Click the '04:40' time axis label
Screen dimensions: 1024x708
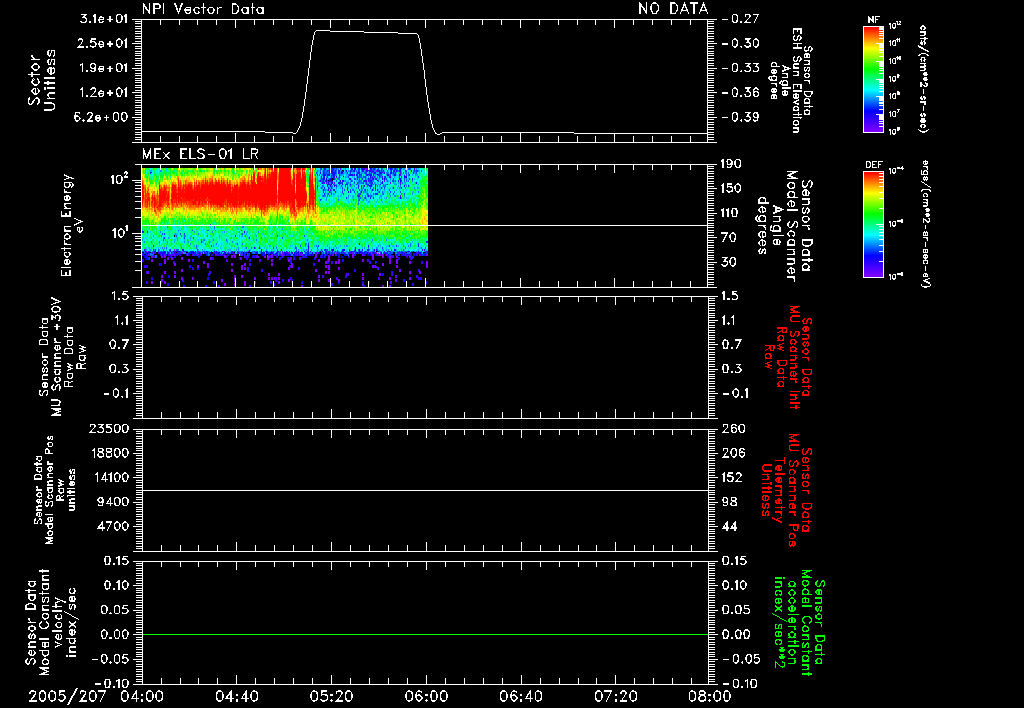236,696
